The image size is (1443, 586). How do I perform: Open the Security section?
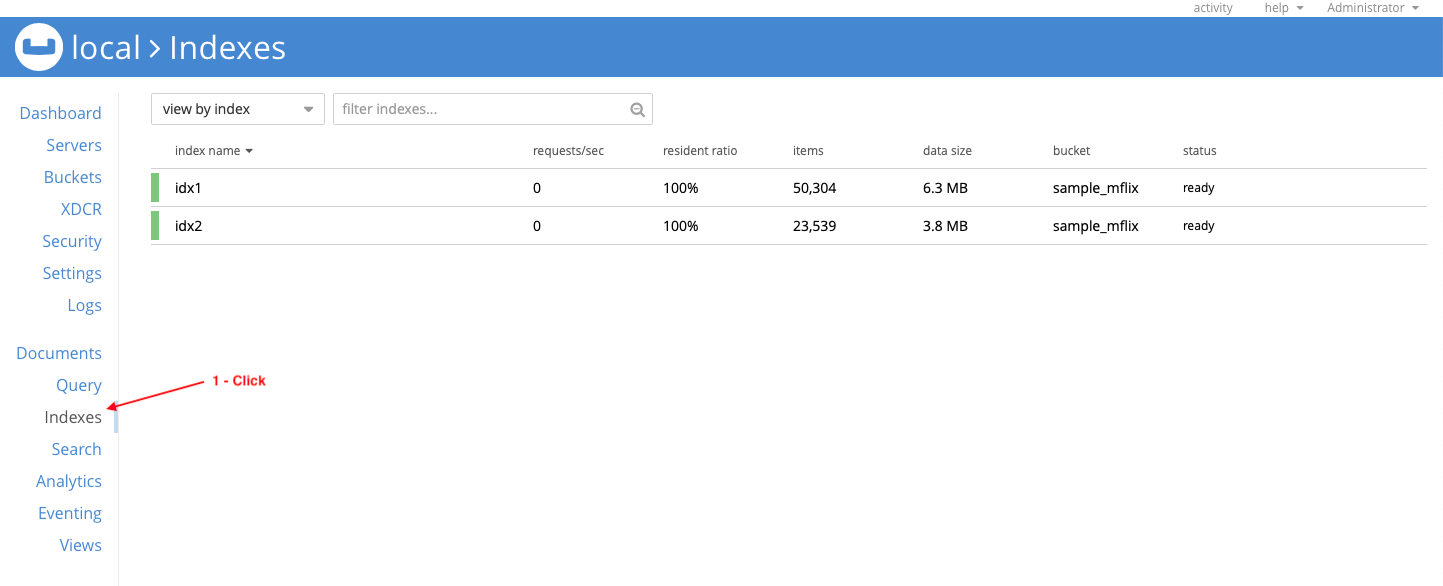(71, 241)
